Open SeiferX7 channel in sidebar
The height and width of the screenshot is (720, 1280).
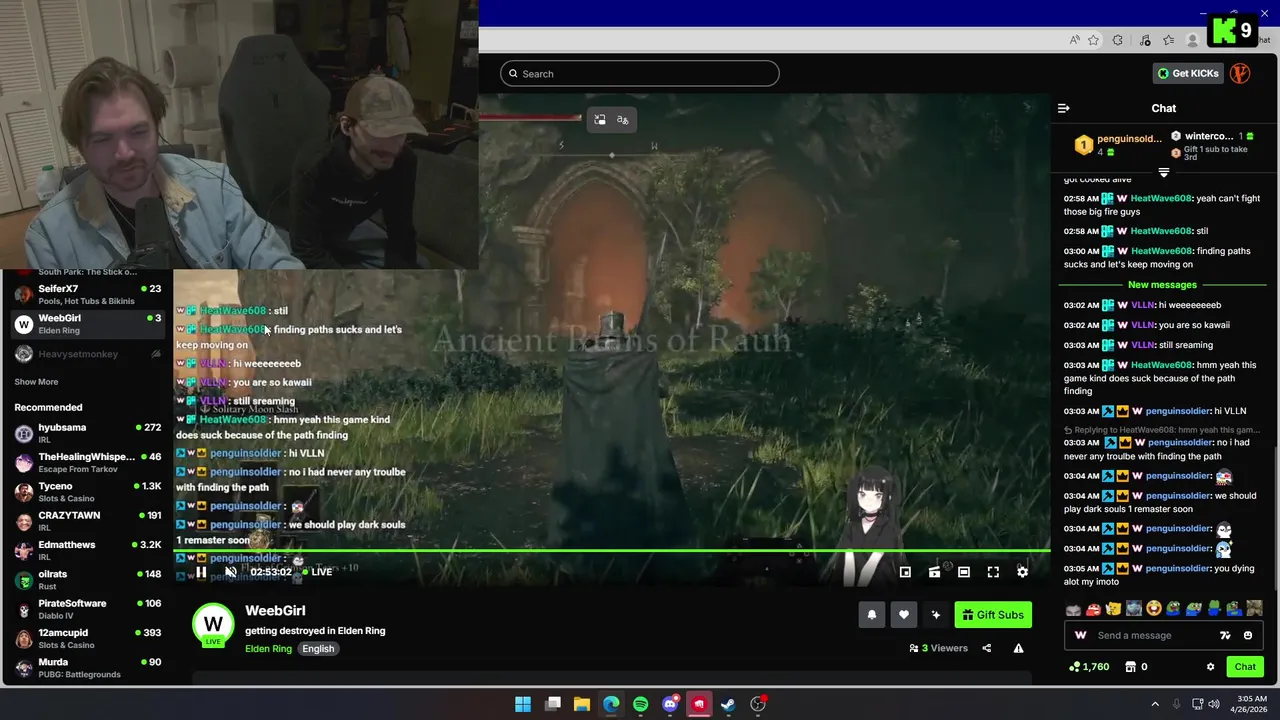tap(87, 294)
